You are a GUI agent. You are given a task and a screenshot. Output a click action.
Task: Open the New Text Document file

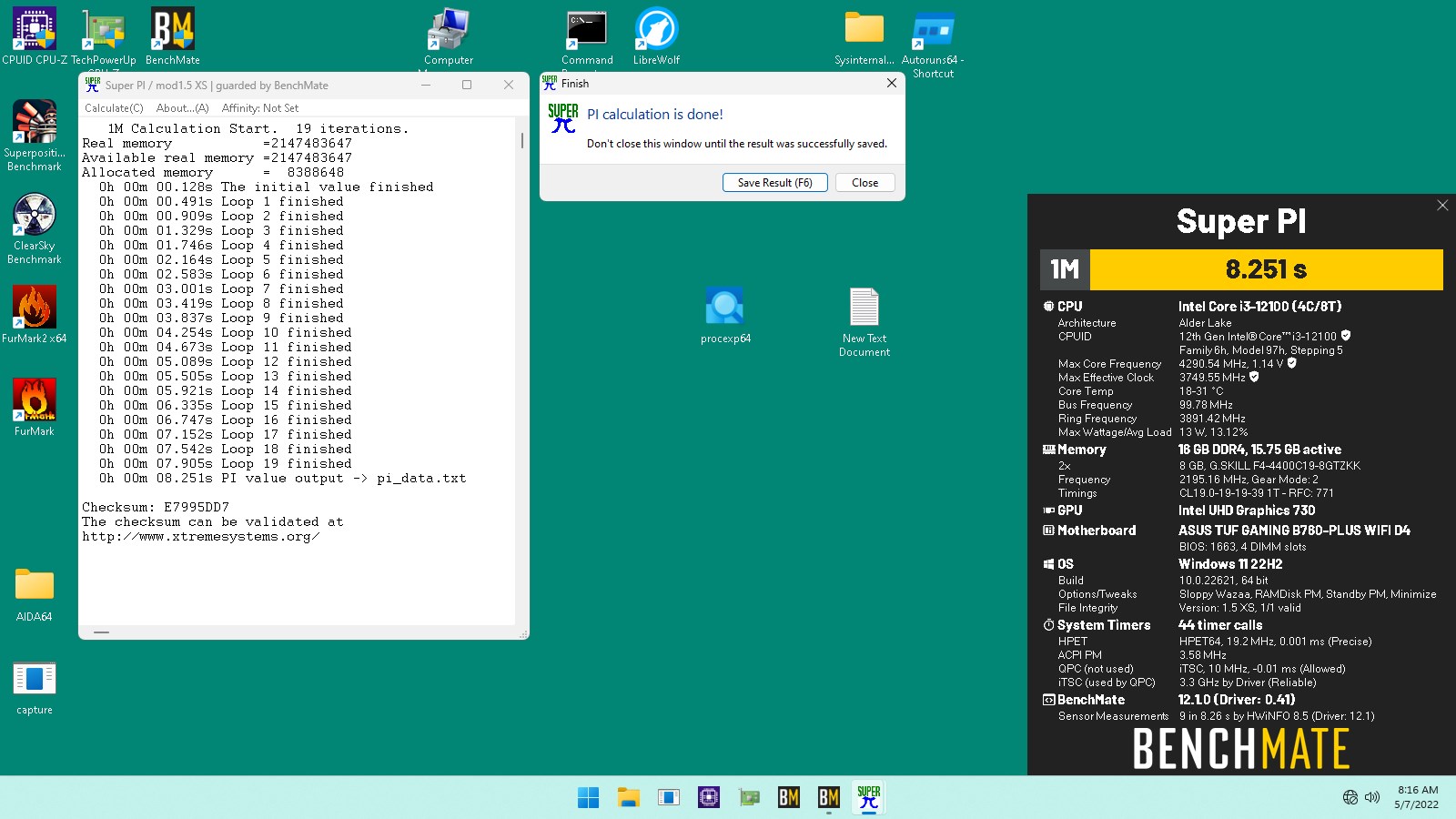[864, 321]
